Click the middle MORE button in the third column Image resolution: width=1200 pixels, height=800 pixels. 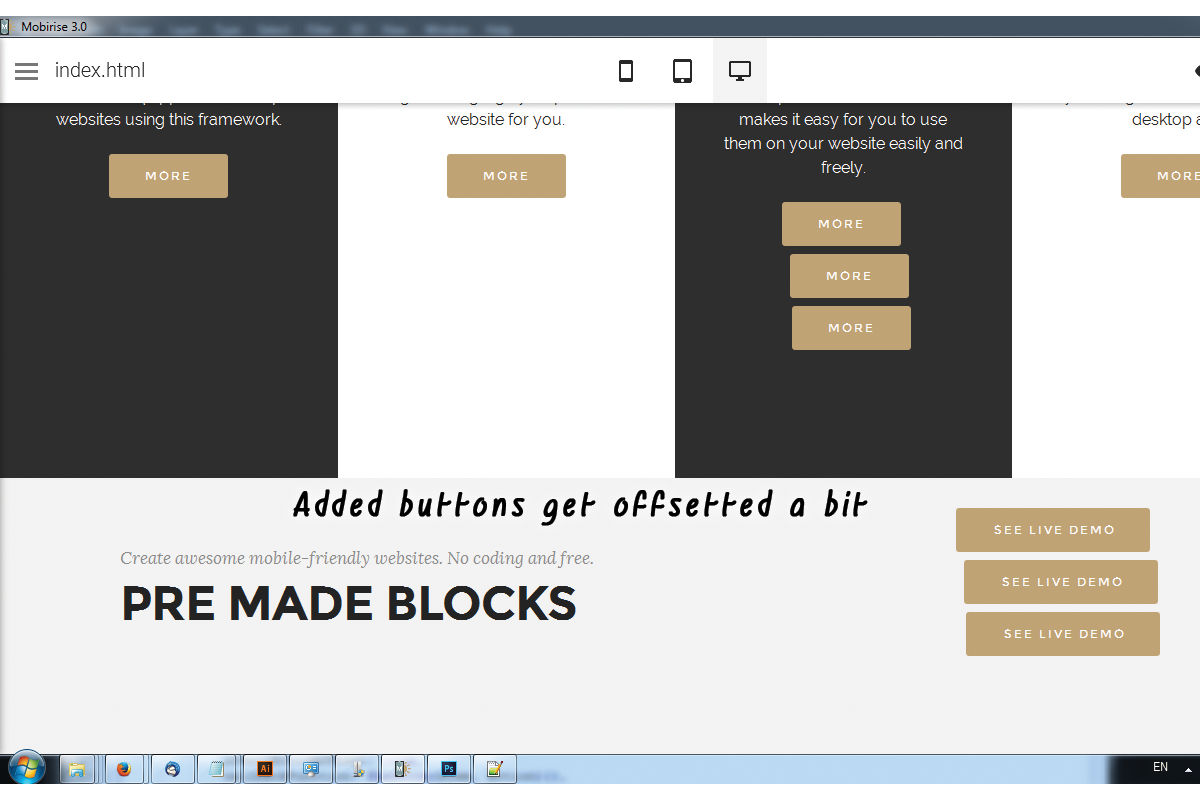[x=849, y=275]
